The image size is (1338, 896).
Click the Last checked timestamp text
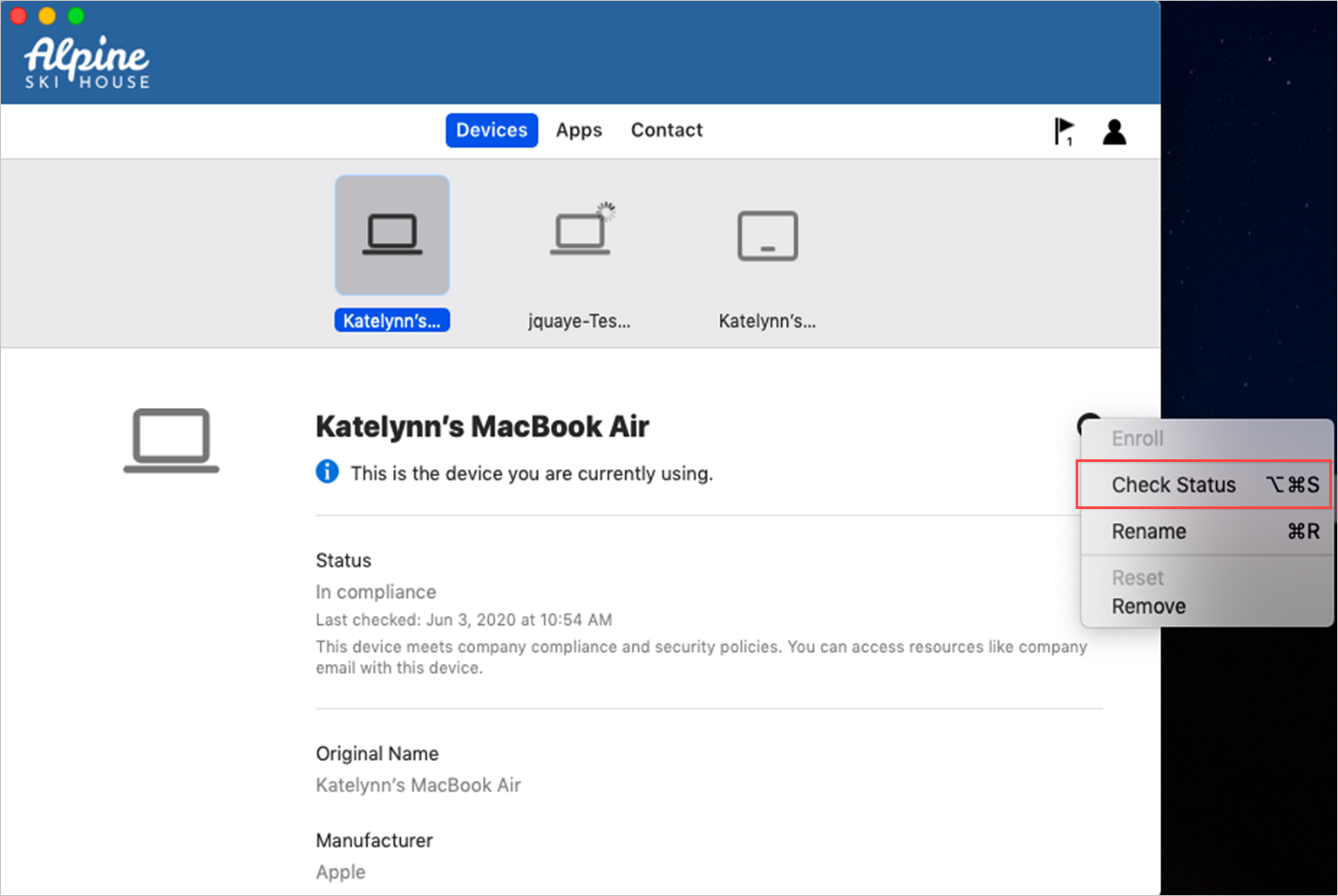pyautogui.click(x=464, y=620)
